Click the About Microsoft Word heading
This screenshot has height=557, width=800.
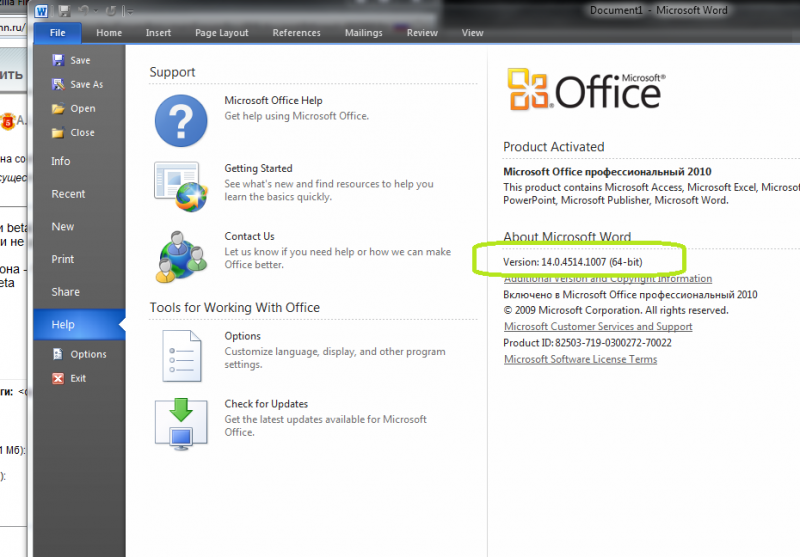tap(567, 237)
